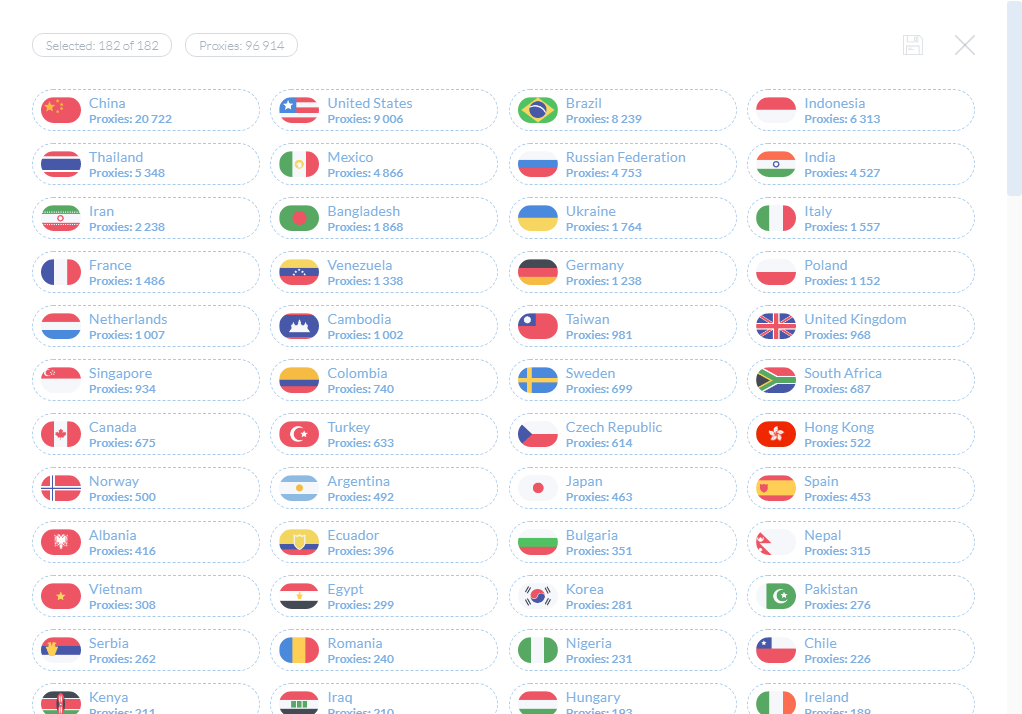Select the Vietnam country card
1022x714 pixels.
coord(146,597)
